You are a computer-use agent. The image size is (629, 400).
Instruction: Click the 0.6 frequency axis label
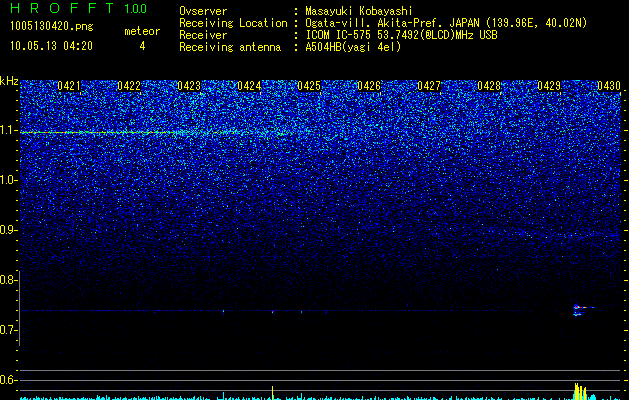point(8,380)
